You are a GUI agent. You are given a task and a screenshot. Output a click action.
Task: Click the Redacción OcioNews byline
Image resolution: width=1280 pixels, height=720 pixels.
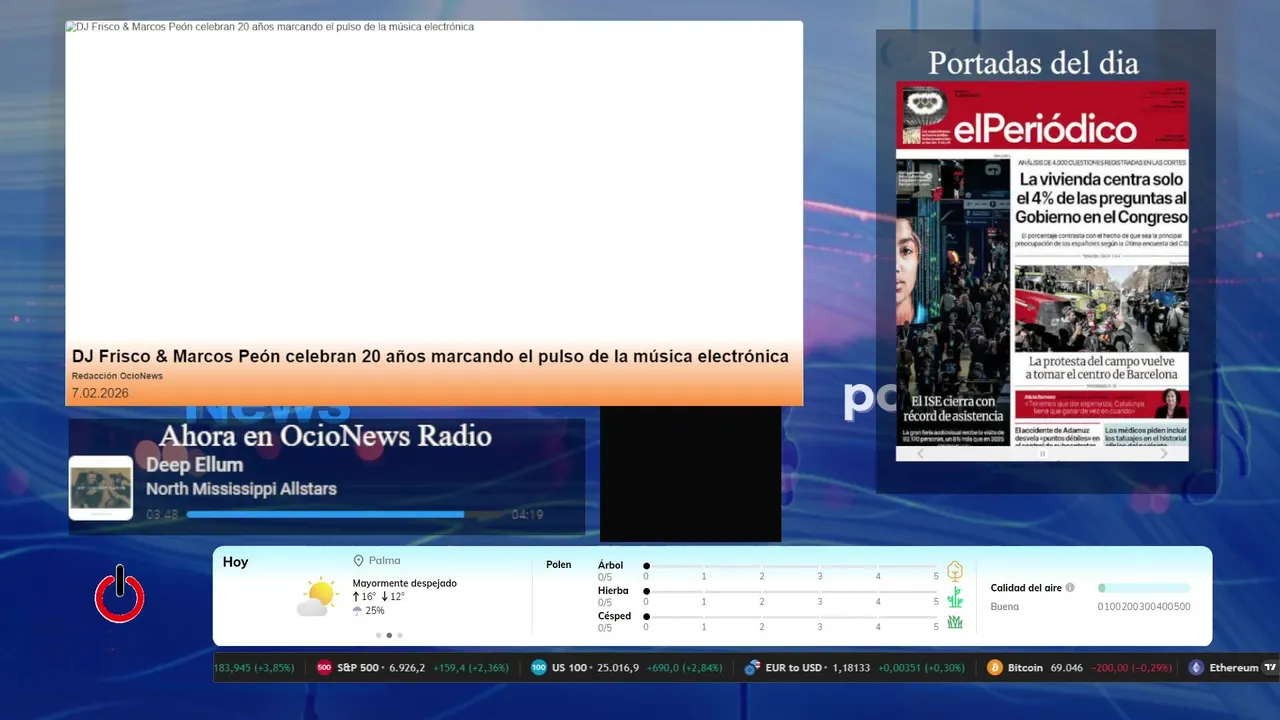(117, 376)
